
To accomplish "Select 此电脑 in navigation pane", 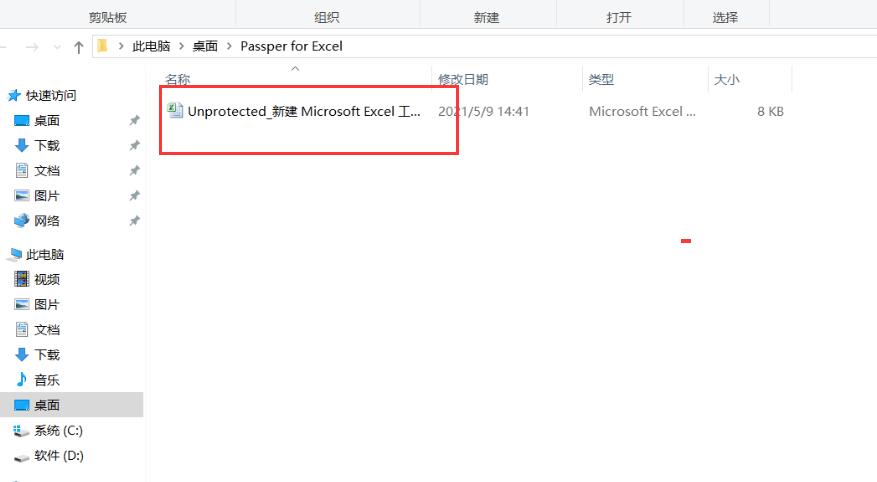I will coord(45,254).
